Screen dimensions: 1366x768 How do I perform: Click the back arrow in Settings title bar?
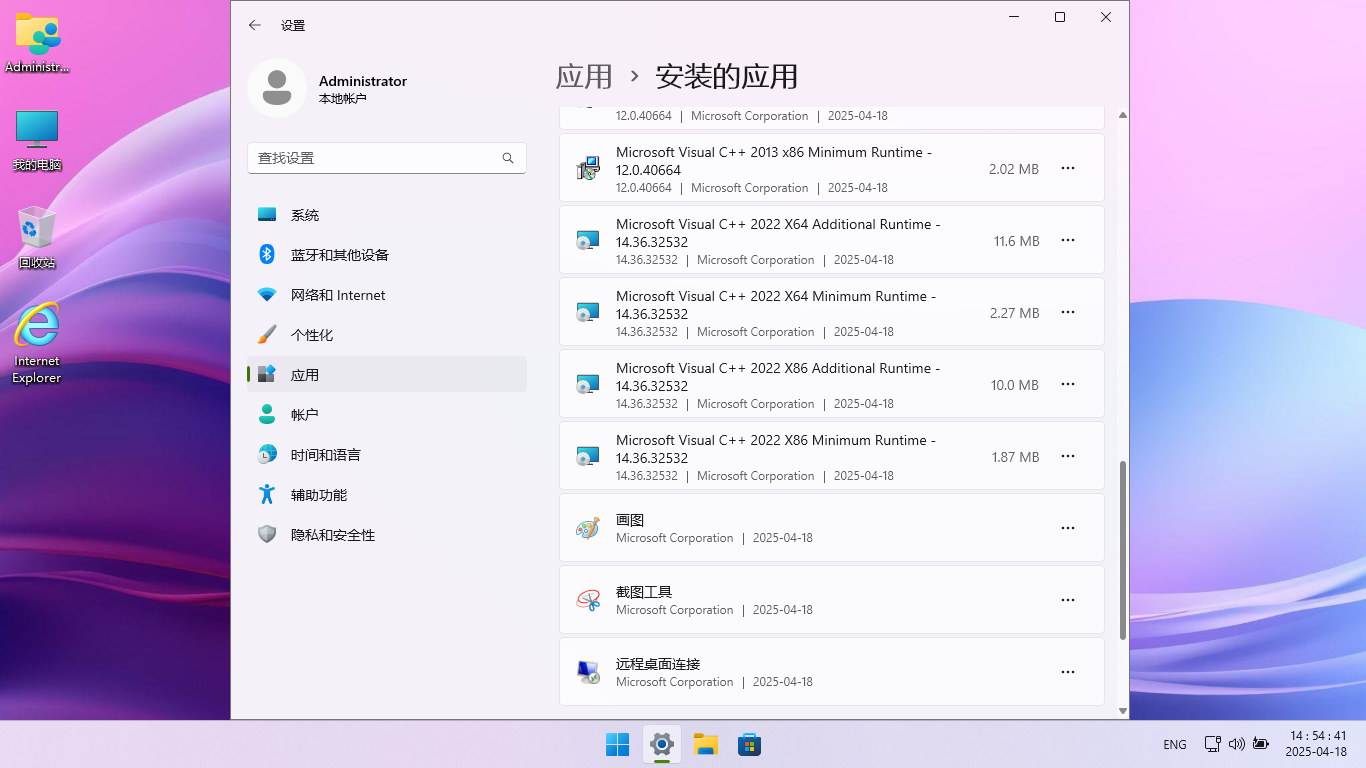click(x=255, y=25)
